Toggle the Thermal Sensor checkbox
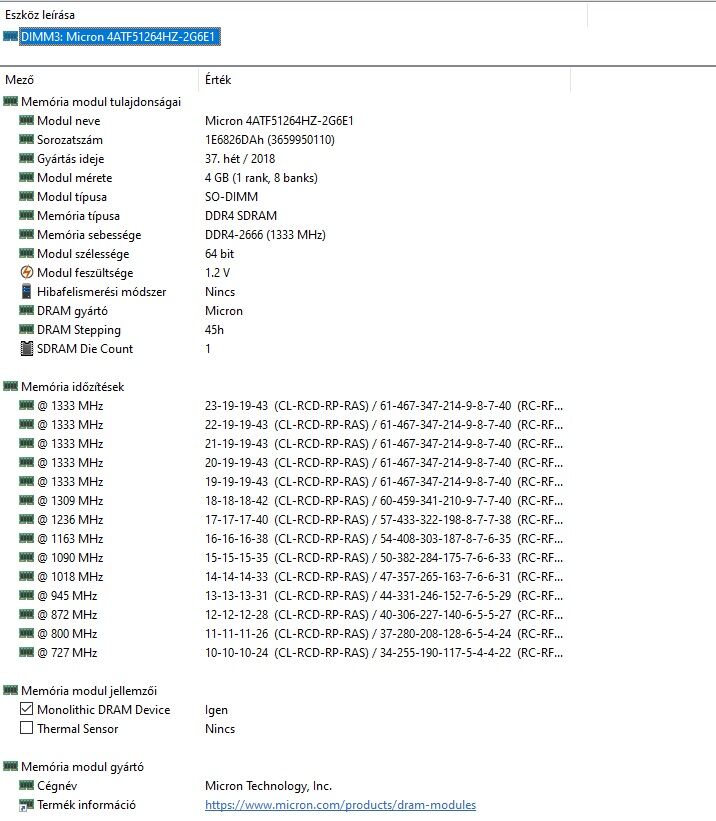Viewport: 716px width, 821px height. click(26, 728)
